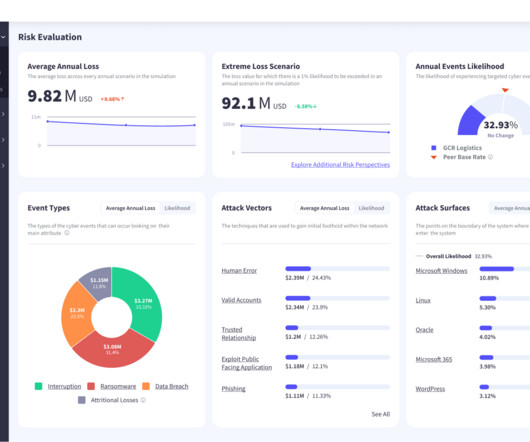Click the +0.66% change indicator arrow

tap(122, 99)
